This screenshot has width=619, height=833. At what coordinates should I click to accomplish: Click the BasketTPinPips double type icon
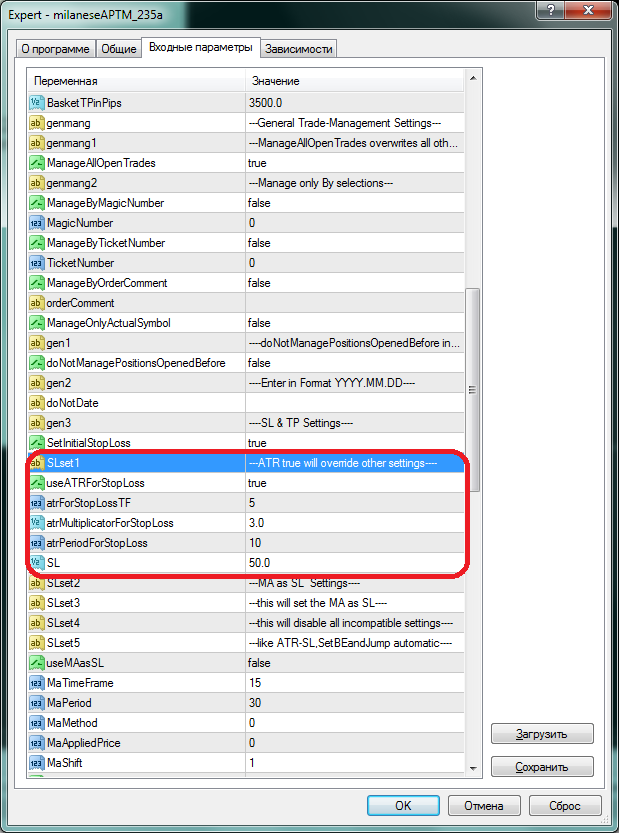(37, 103)
